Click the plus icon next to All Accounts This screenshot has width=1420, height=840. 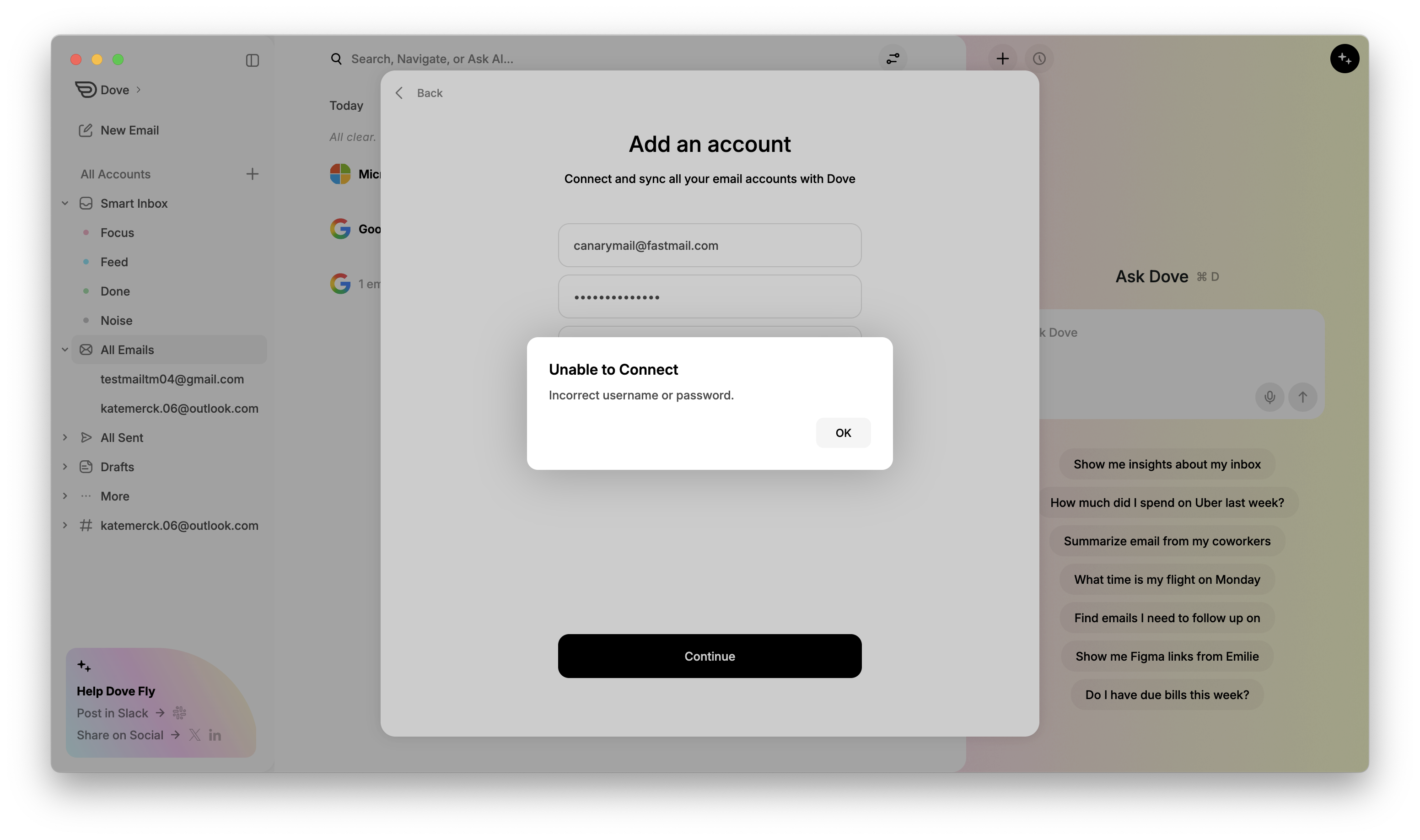253,174
